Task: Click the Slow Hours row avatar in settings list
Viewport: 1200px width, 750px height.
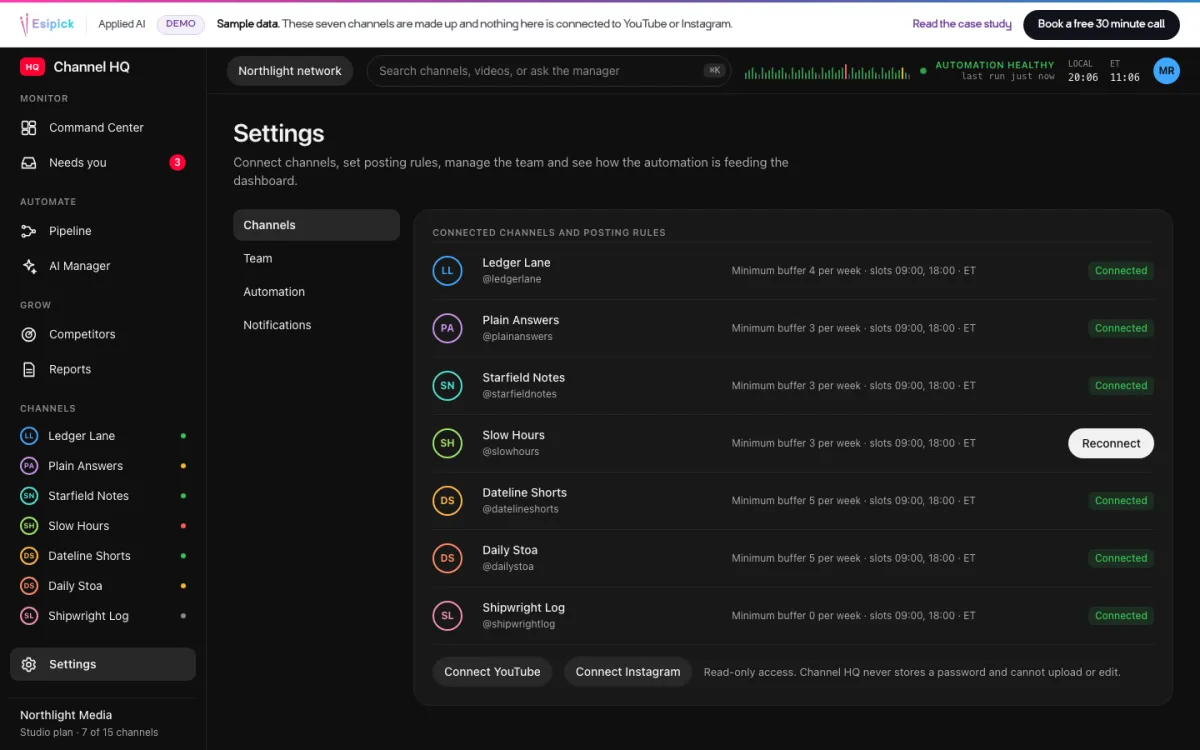Action: (447, 443)
